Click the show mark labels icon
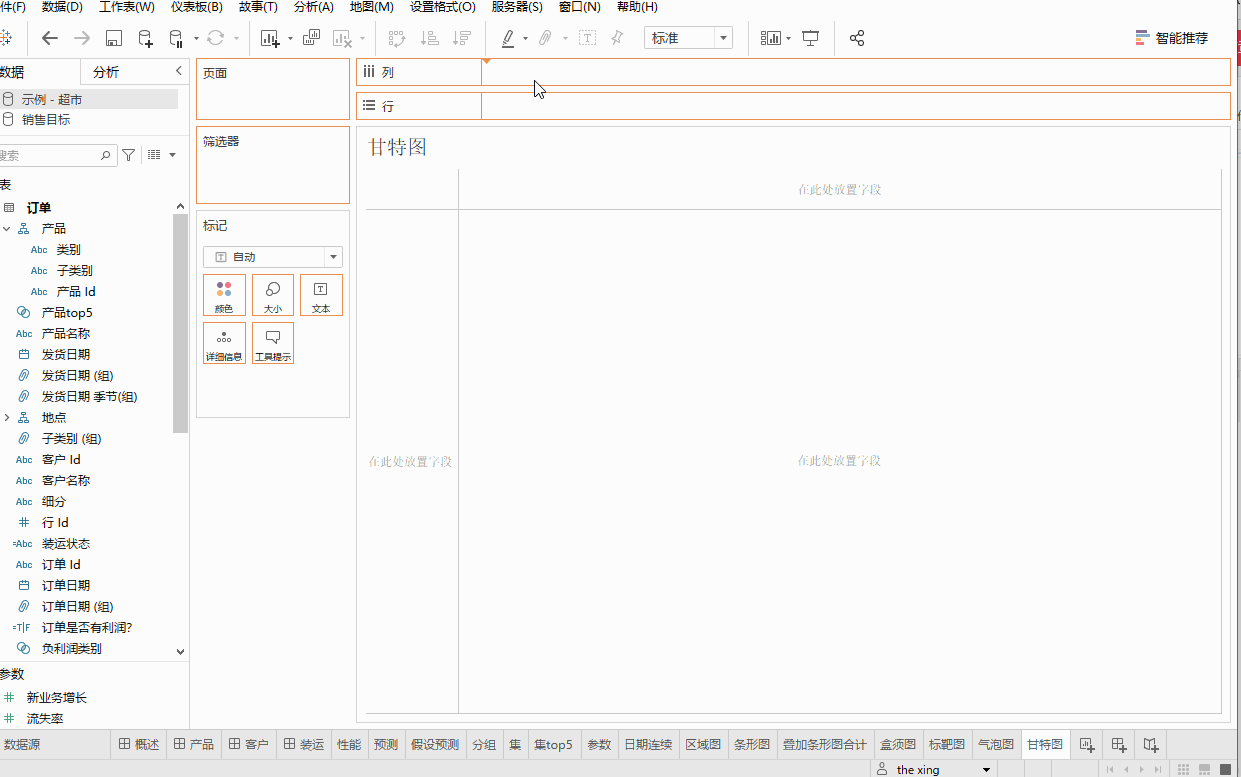 pos(588,38)
